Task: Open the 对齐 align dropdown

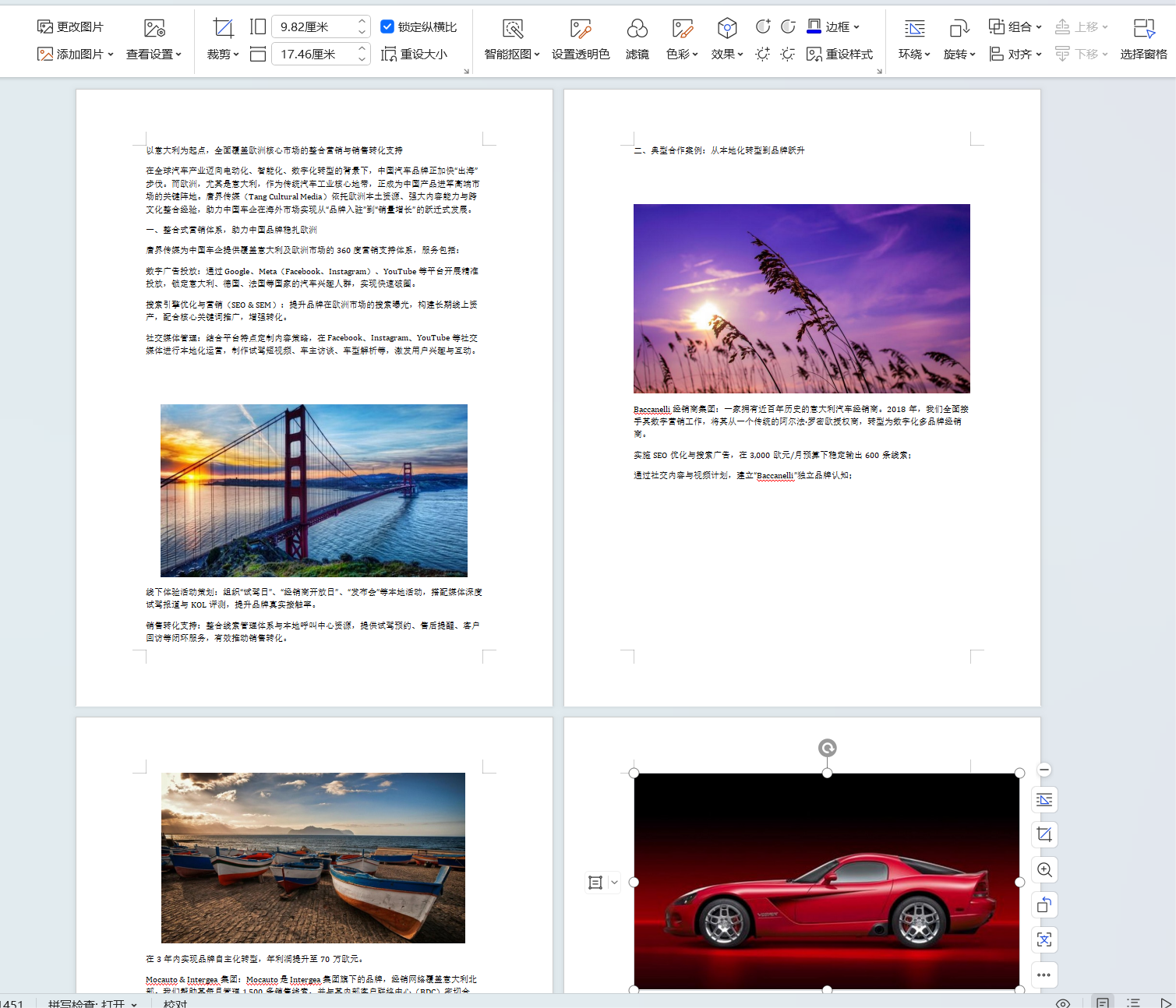Action: click(x=1015, y=54)
